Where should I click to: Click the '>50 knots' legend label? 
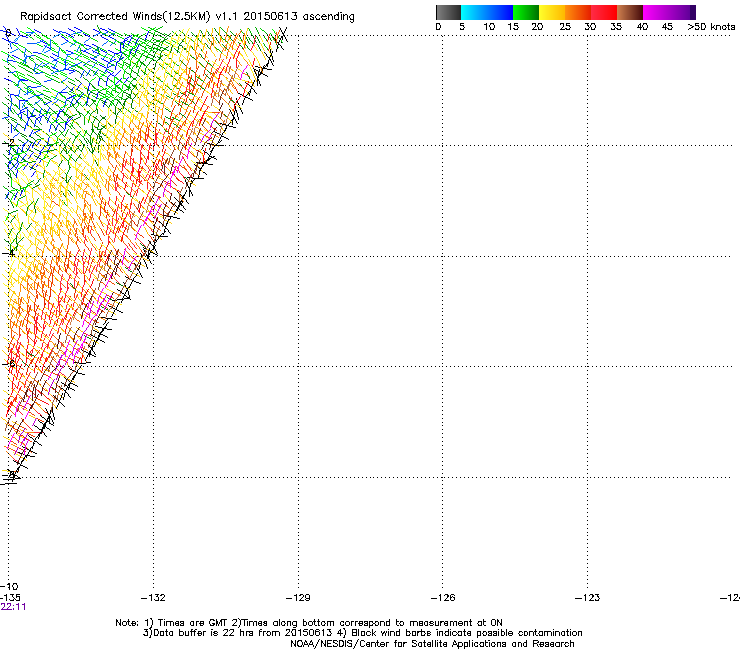(x=711, y=27)
